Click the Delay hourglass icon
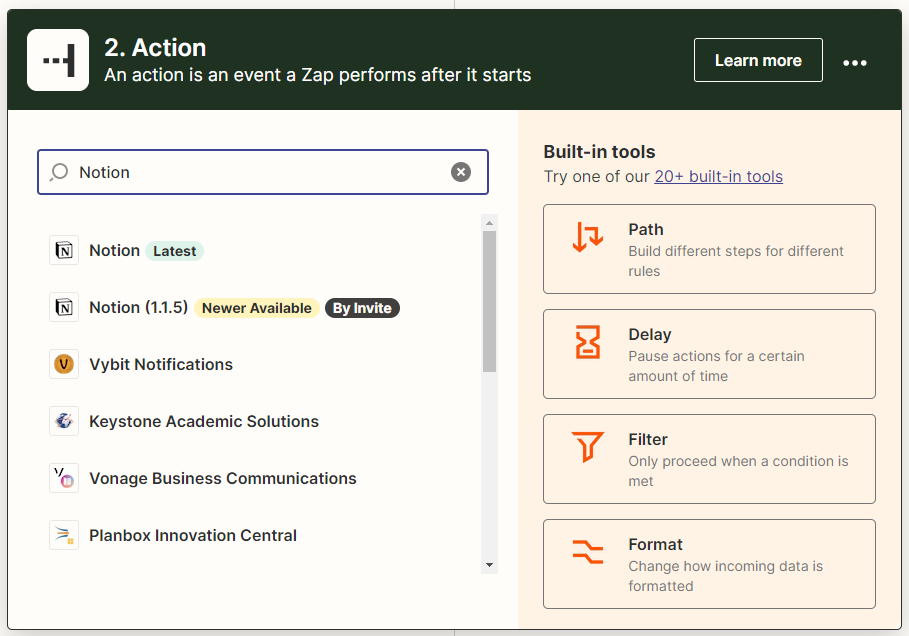This screenshot has width=909, height=636. pos(588,342)
